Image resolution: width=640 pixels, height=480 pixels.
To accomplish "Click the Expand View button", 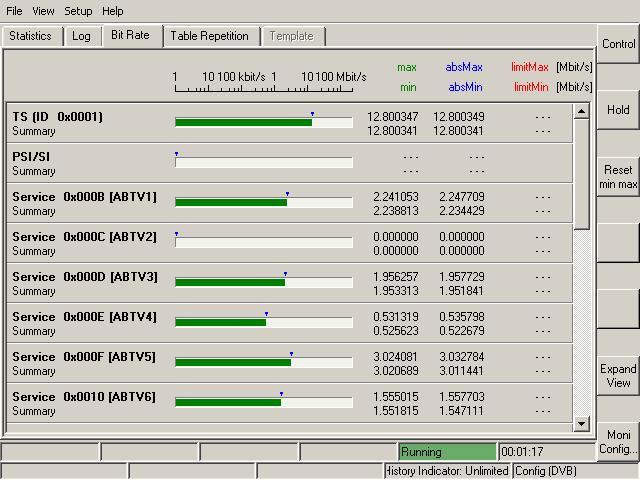I will click(x=618, y=376).
